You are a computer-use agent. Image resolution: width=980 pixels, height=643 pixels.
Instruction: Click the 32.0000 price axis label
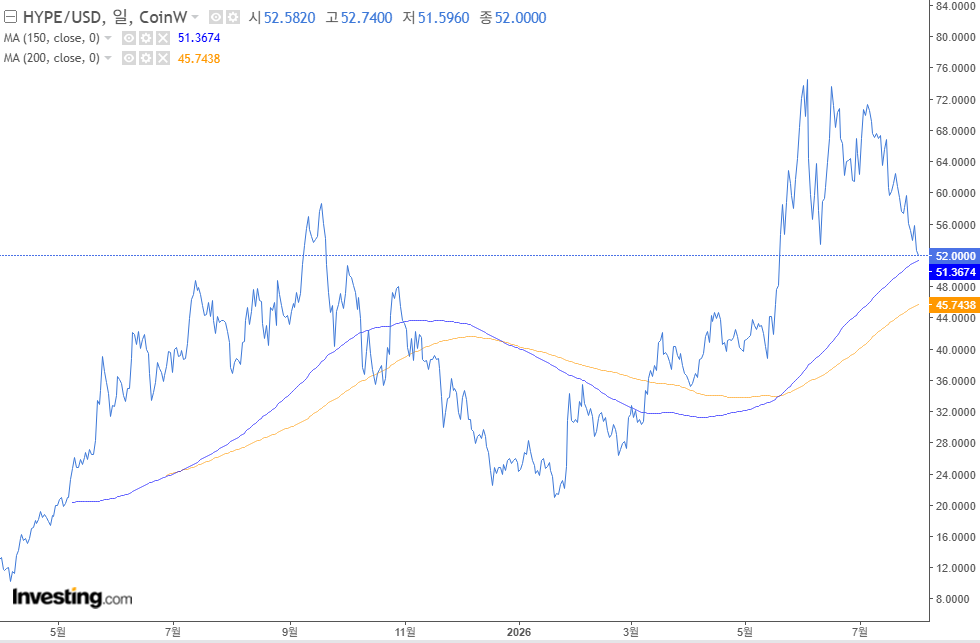pos(955,412)
